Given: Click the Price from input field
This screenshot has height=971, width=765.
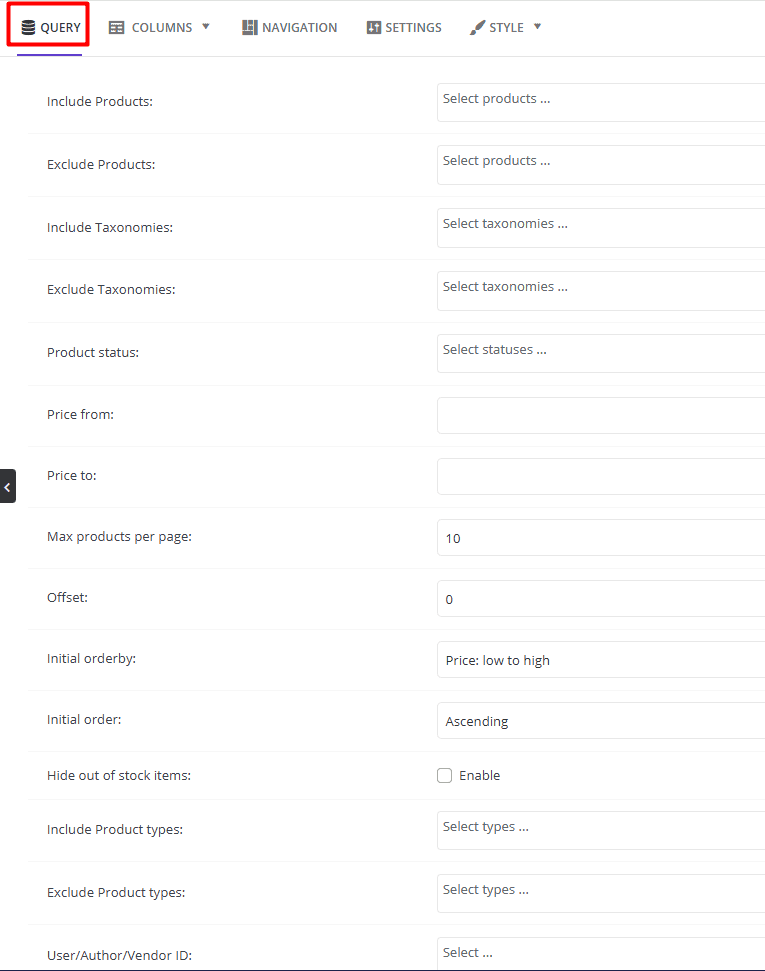Looking at the screenshot, I should coord(600,416).
